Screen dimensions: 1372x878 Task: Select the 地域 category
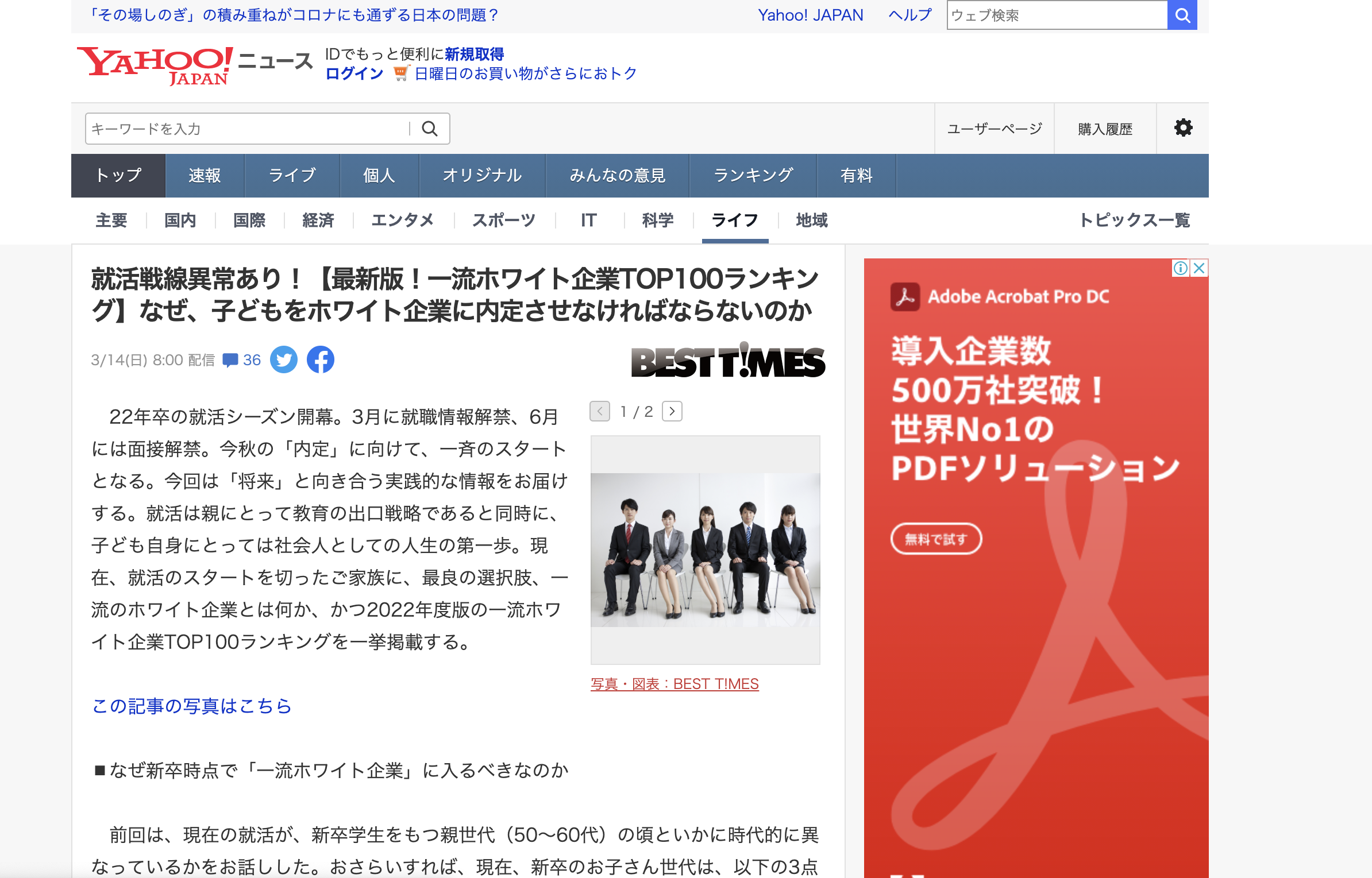(x=812, y=220)
